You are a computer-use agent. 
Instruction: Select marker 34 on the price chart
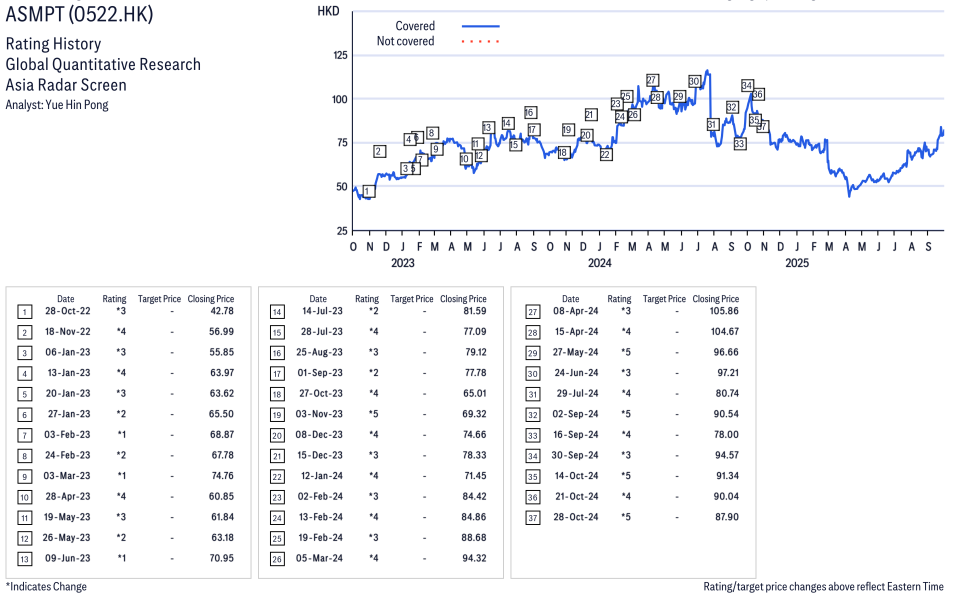click(747, 85)
